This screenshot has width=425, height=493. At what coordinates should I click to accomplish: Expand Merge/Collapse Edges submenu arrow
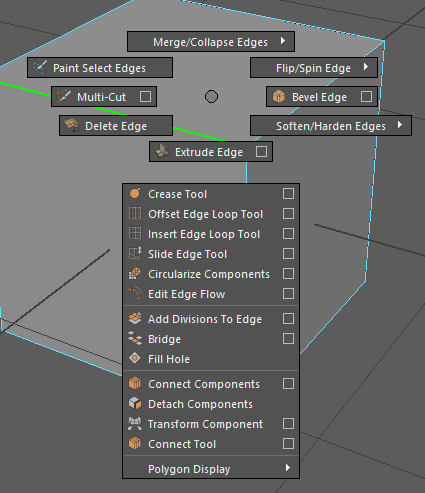(x=283, y=41)
